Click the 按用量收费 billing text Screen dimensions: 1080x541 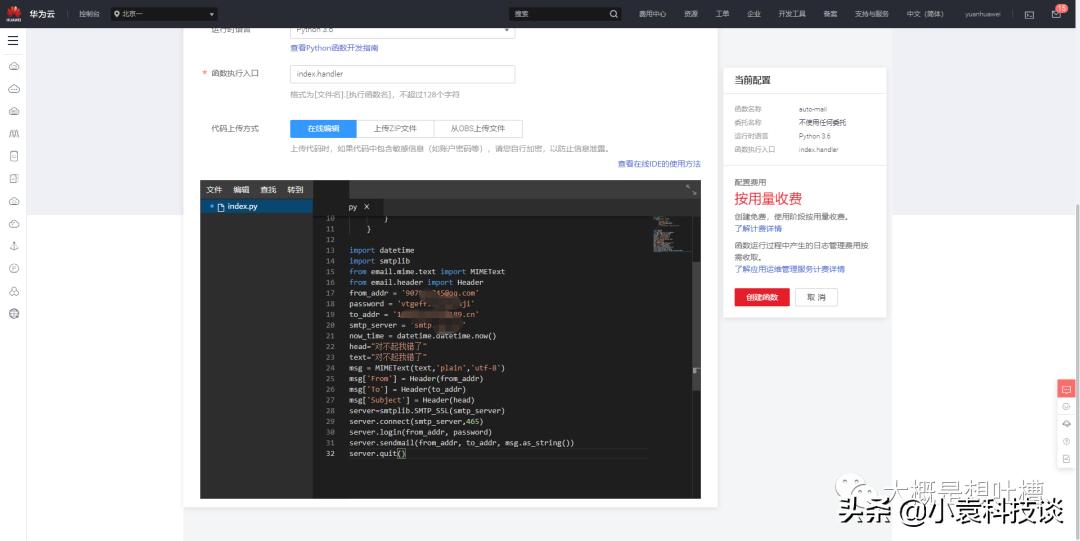[x=768, y=199]
